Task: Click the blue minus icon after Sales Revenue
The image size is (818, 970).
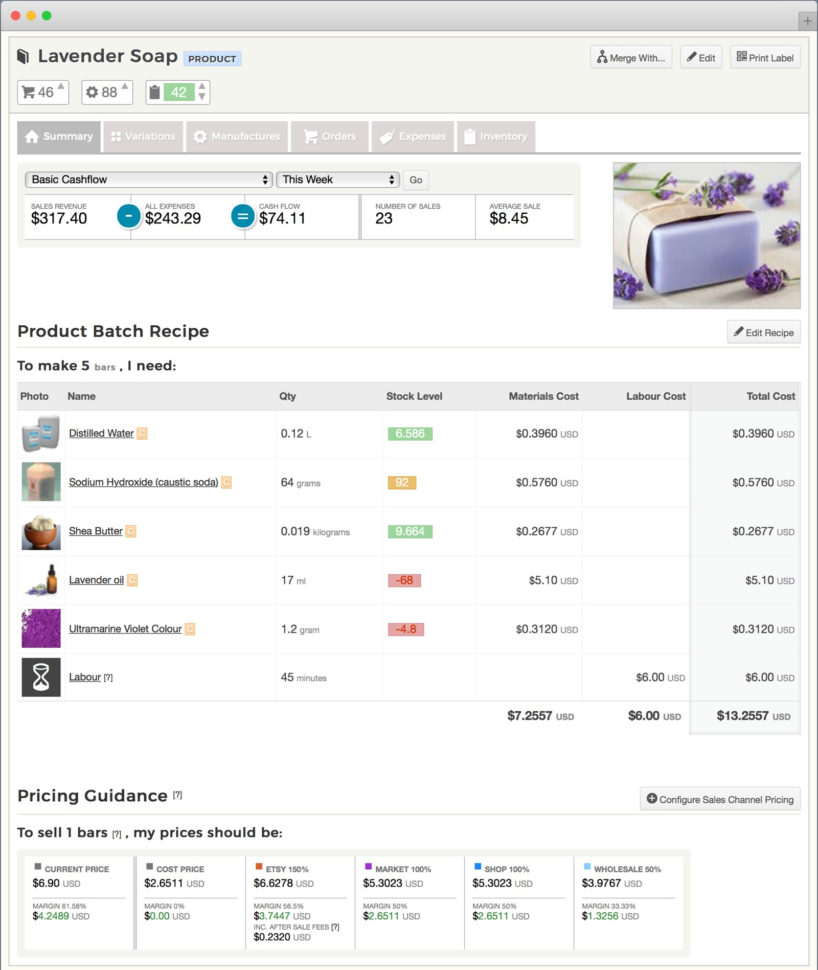Action: [x=128, y=216]
